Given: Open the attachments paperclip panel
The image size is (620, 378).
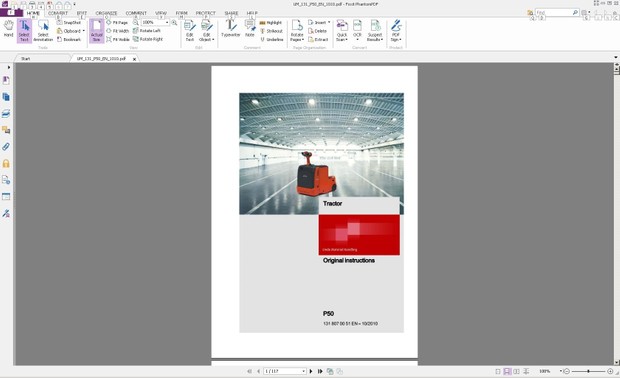Looking at the screenshot, I should [x=6, y=147].
